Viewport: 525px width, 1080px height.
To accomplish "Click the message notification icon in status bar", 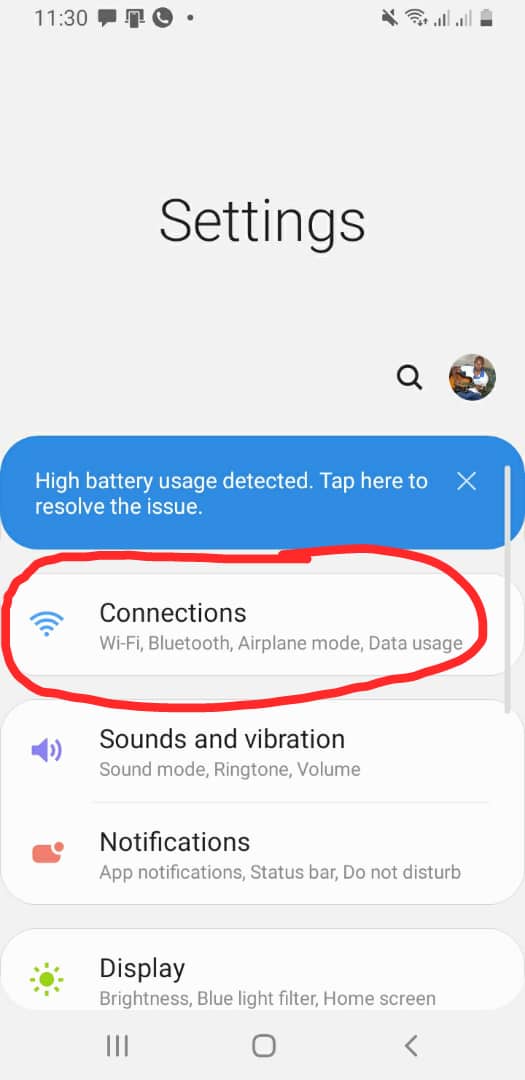I will [x=107, y=18].
